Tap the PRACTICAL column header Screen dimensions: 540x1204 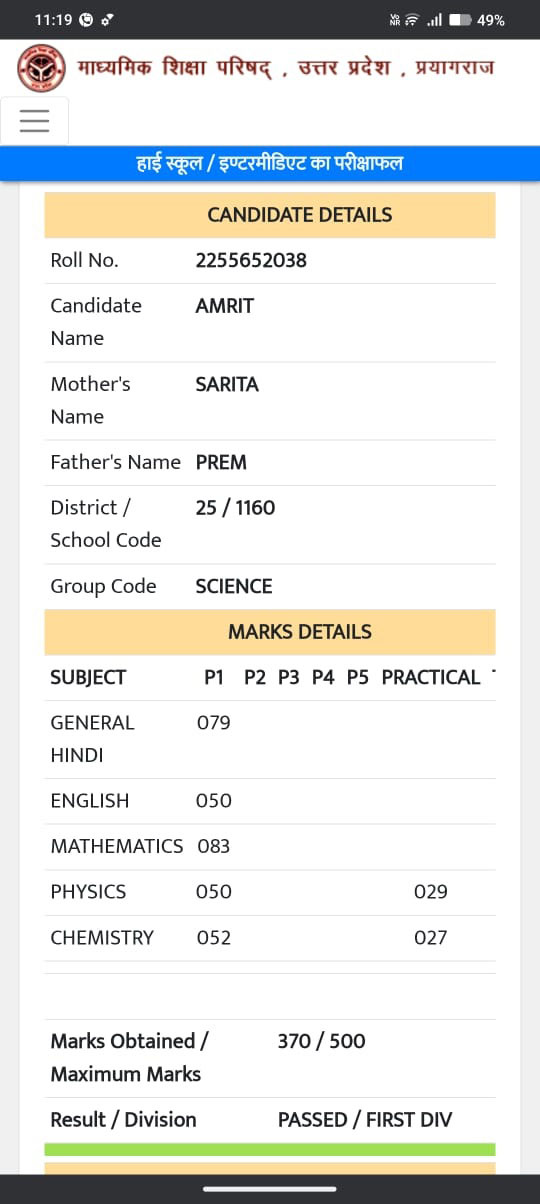point(431,677)
